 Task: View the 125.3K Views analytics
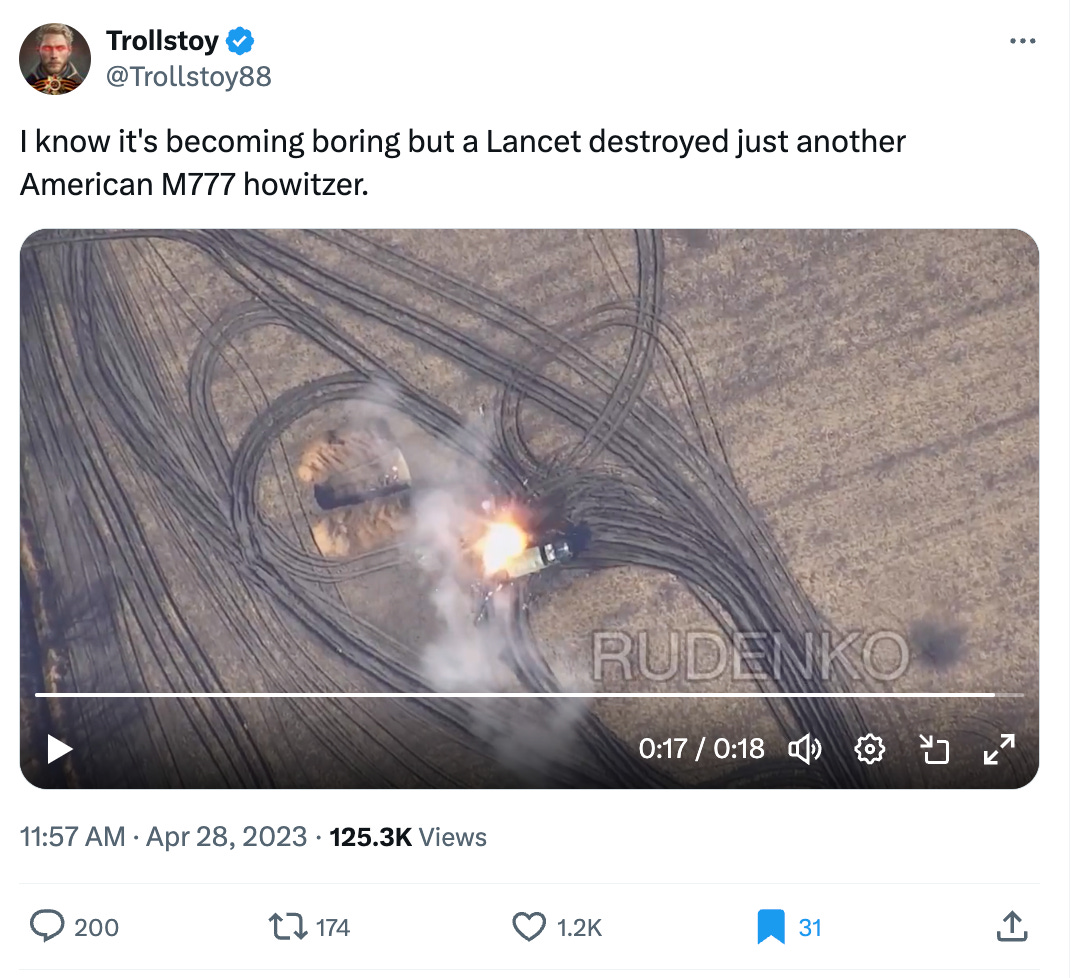click(x=408, y=837)
